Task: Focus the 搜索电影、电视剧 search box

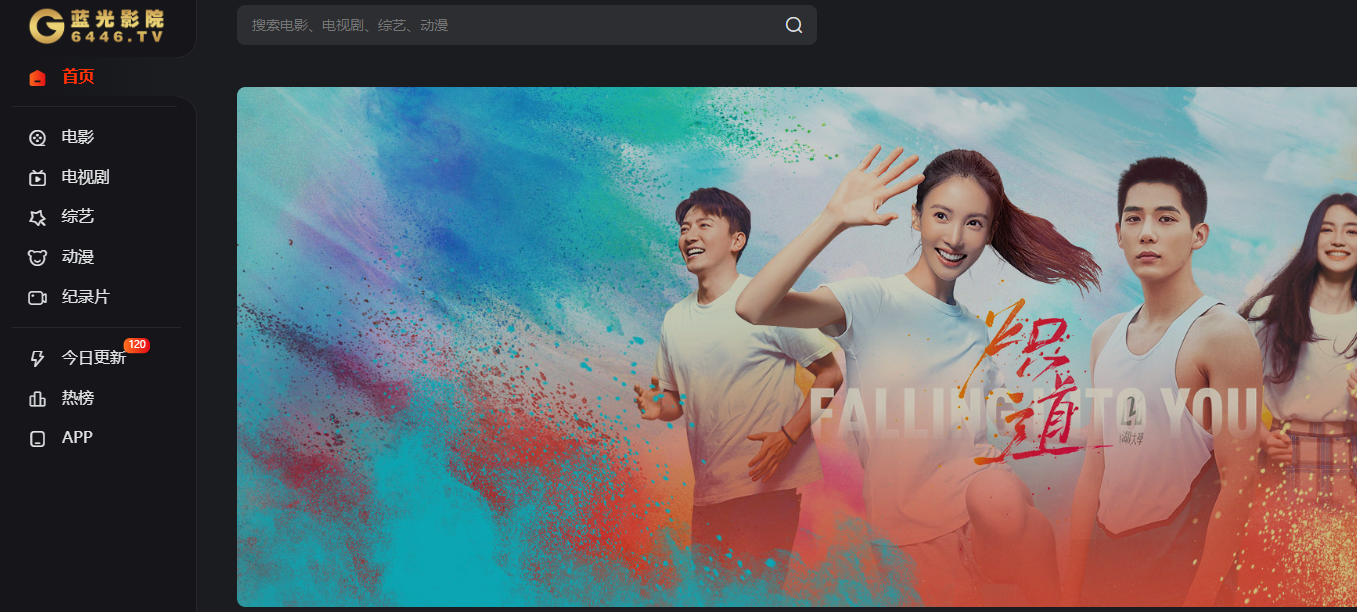Action: point(510,25)
